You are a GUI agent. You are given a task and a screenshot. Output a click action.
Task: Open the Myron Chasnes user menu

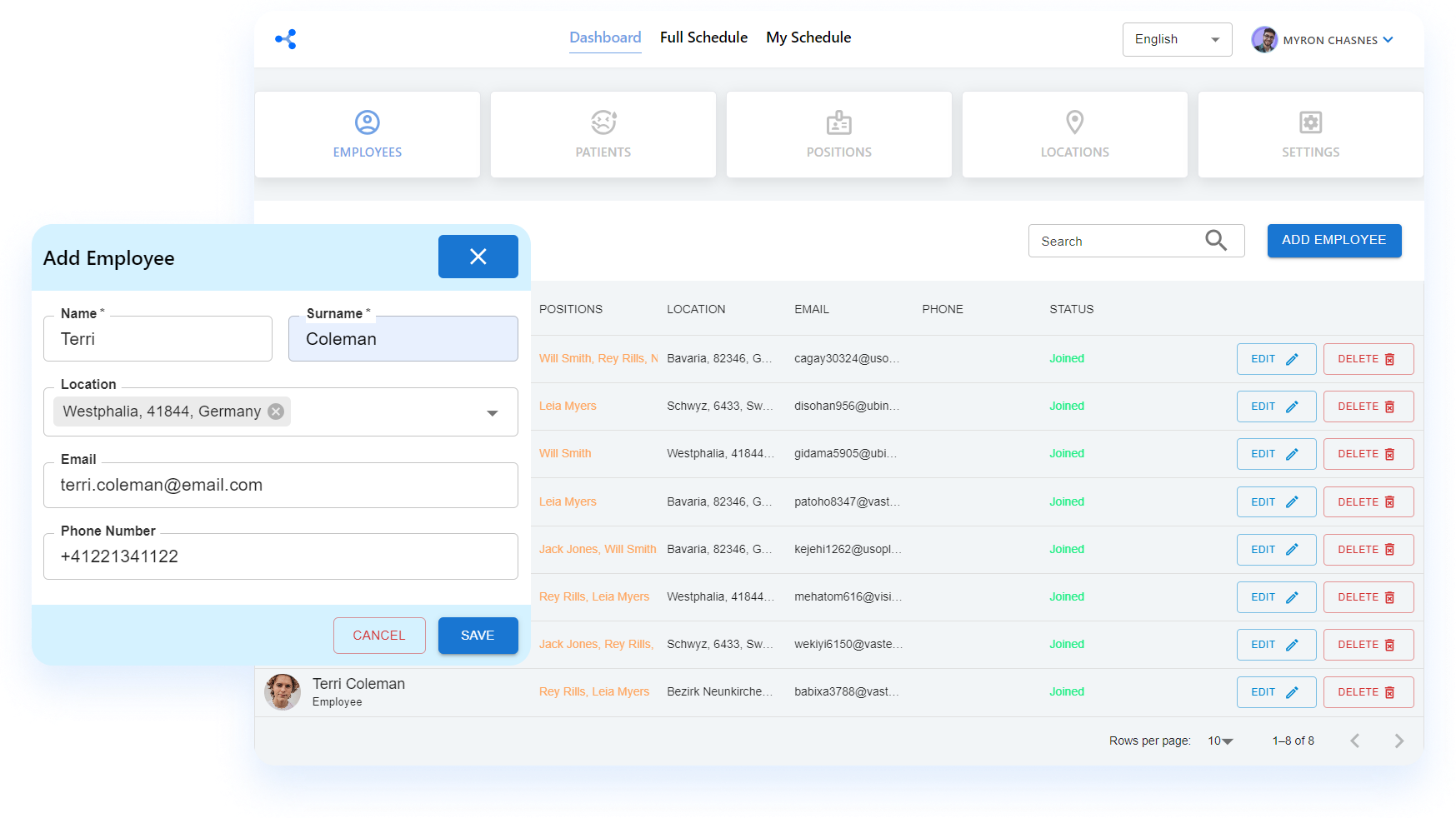[x=1322, y=39]
